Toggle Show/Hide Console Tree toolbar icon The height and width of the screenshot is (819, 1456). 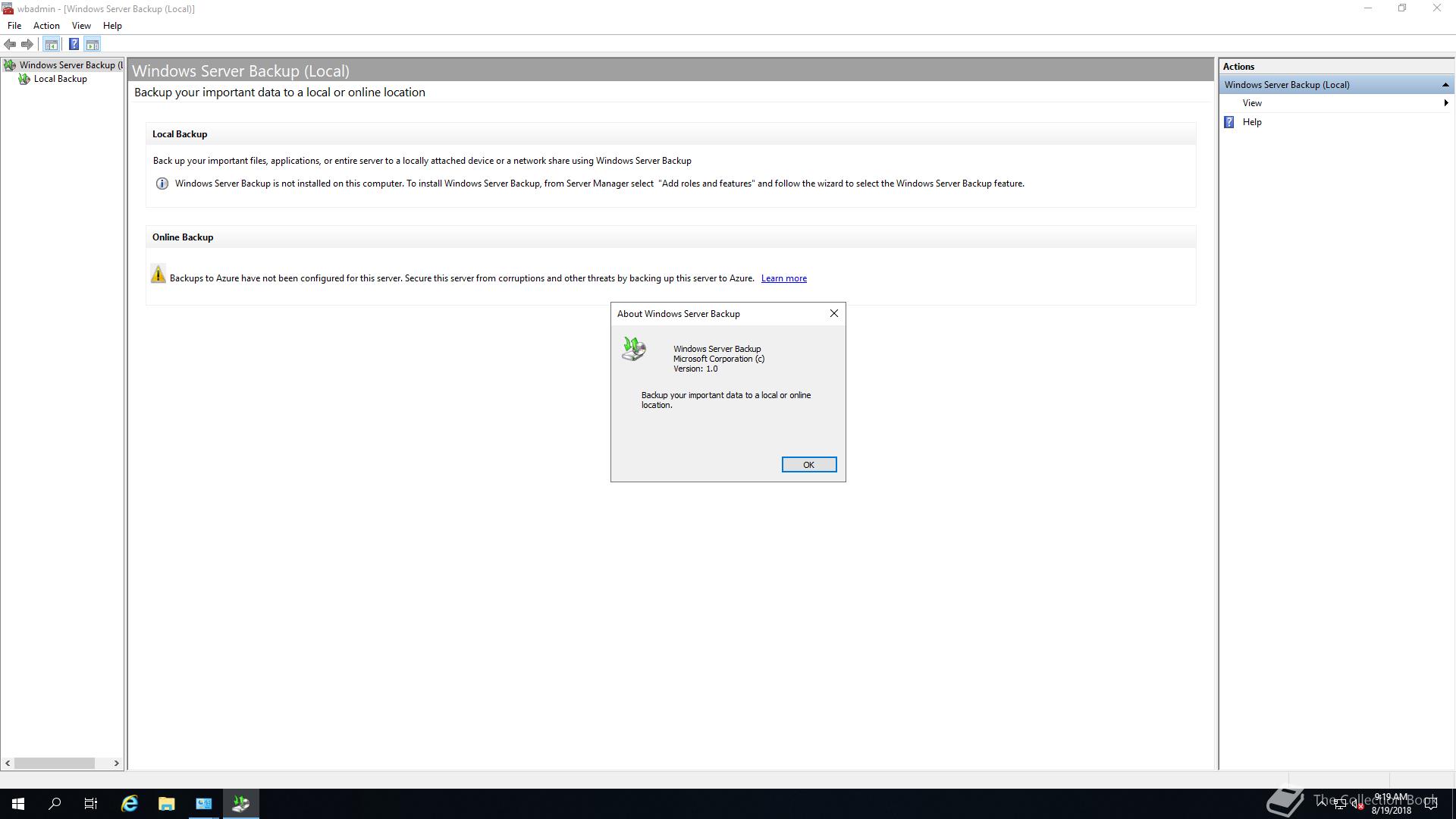[51, 44]
